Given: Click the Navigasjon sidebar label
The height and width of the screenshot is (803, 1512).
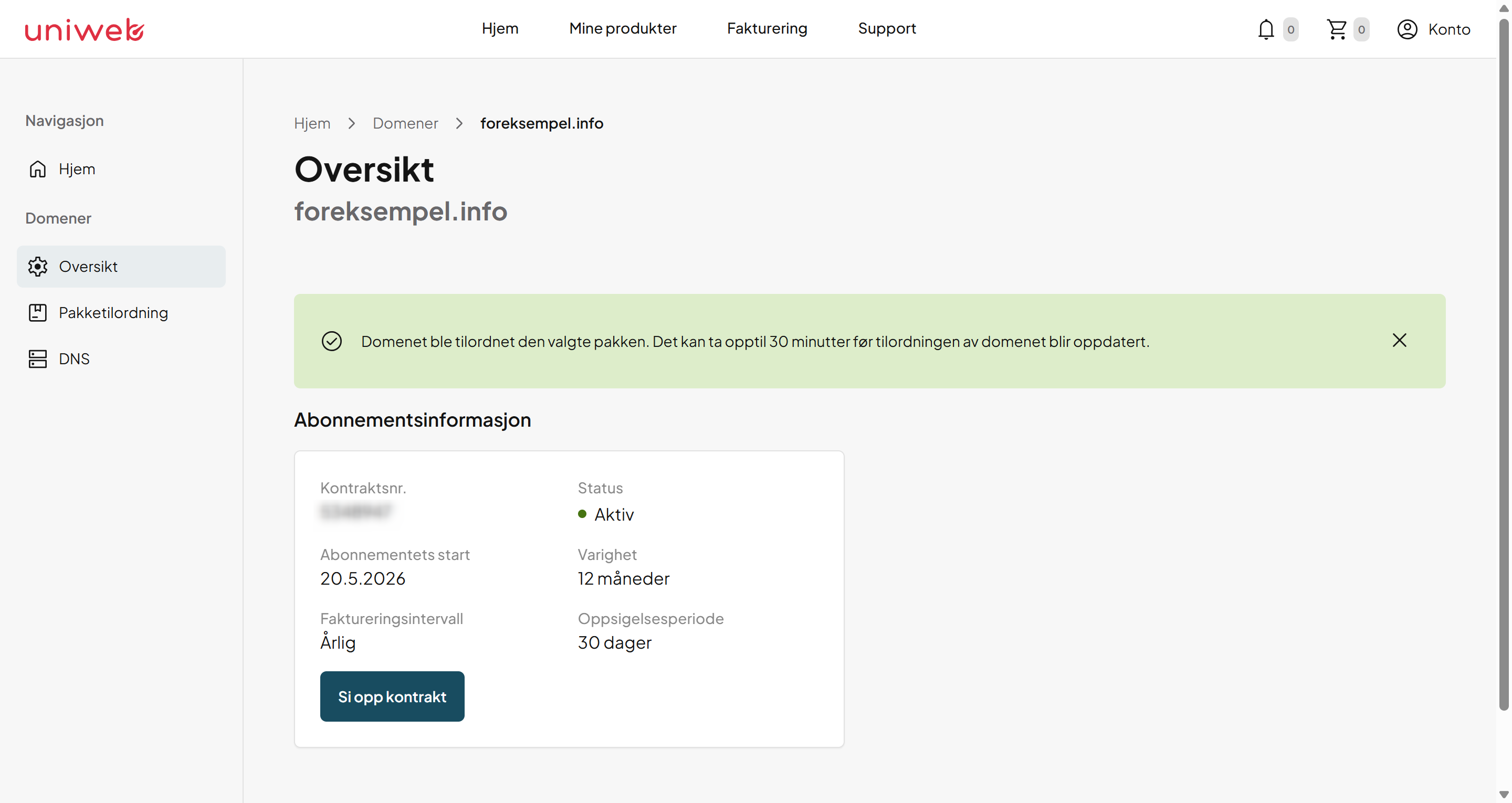Looking at the screenshot, I should [65, 121].
